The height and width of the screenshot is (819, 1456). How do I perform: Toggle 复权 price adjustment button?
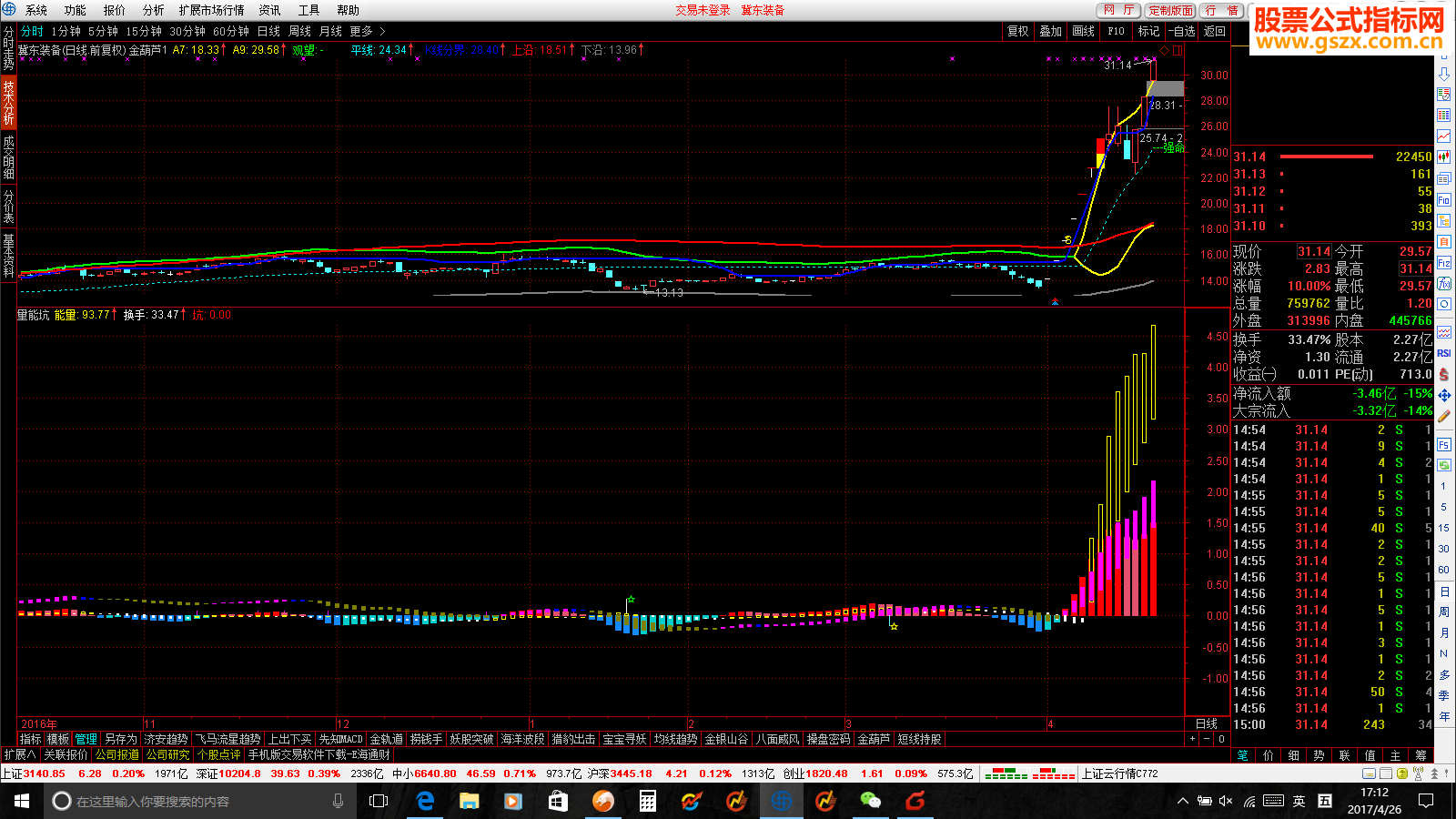(x=1017, y=31)
